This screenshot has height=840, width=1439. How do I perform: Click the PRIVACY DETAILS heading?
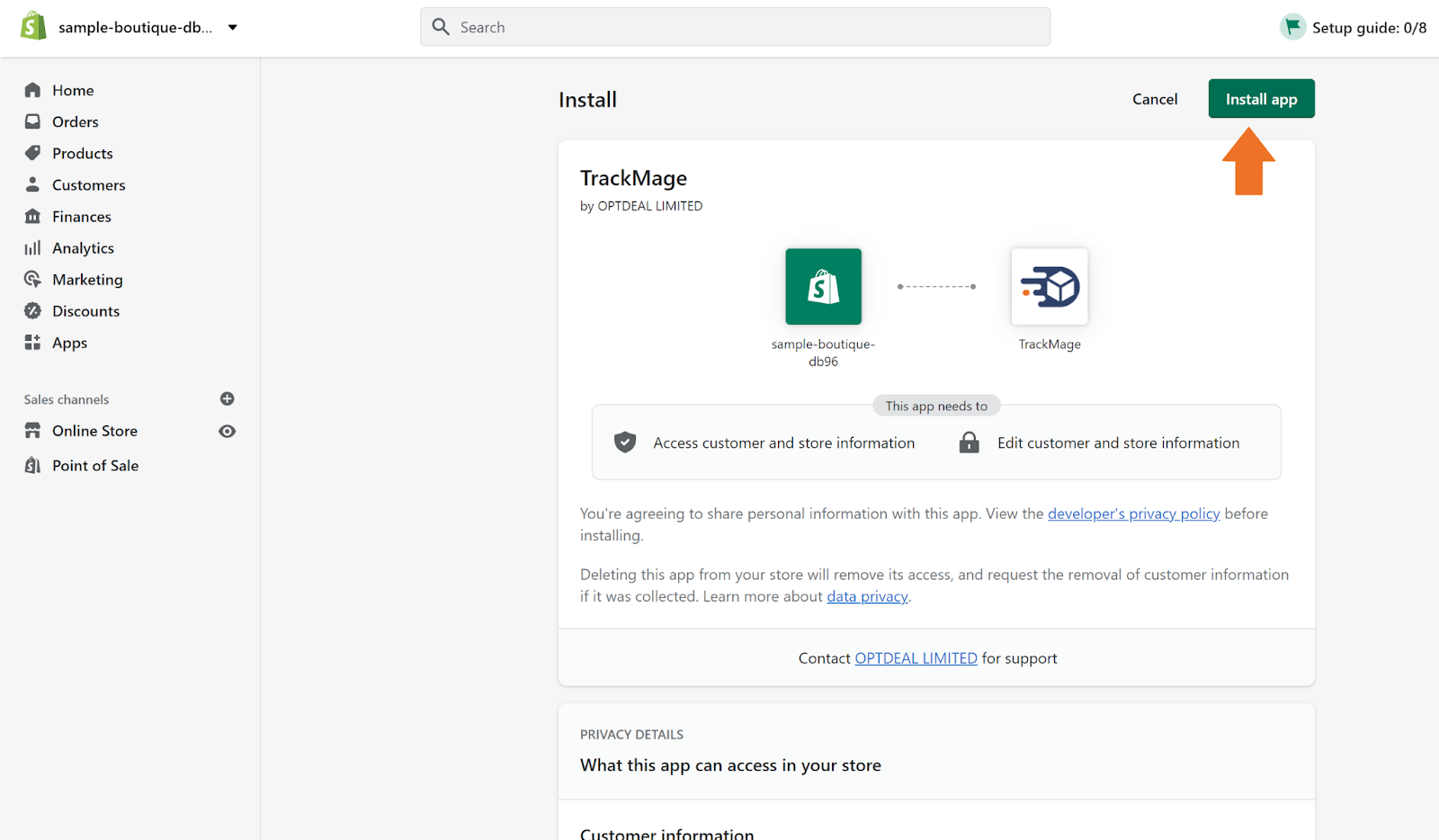click(x=631, y=735)
